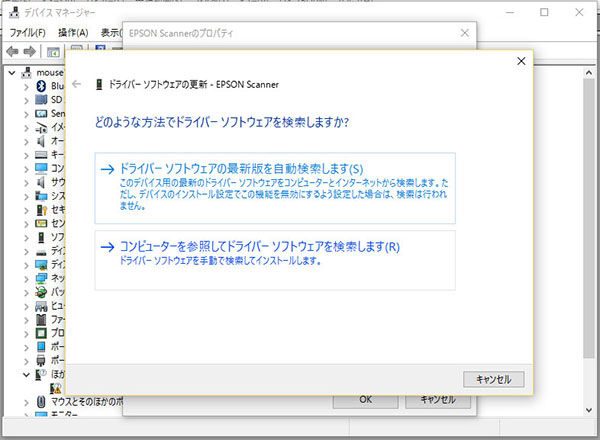This screenshot has height=440, width=600.
Task: Click the scrollbar down arrow in Device Manager
Action: 589,410
